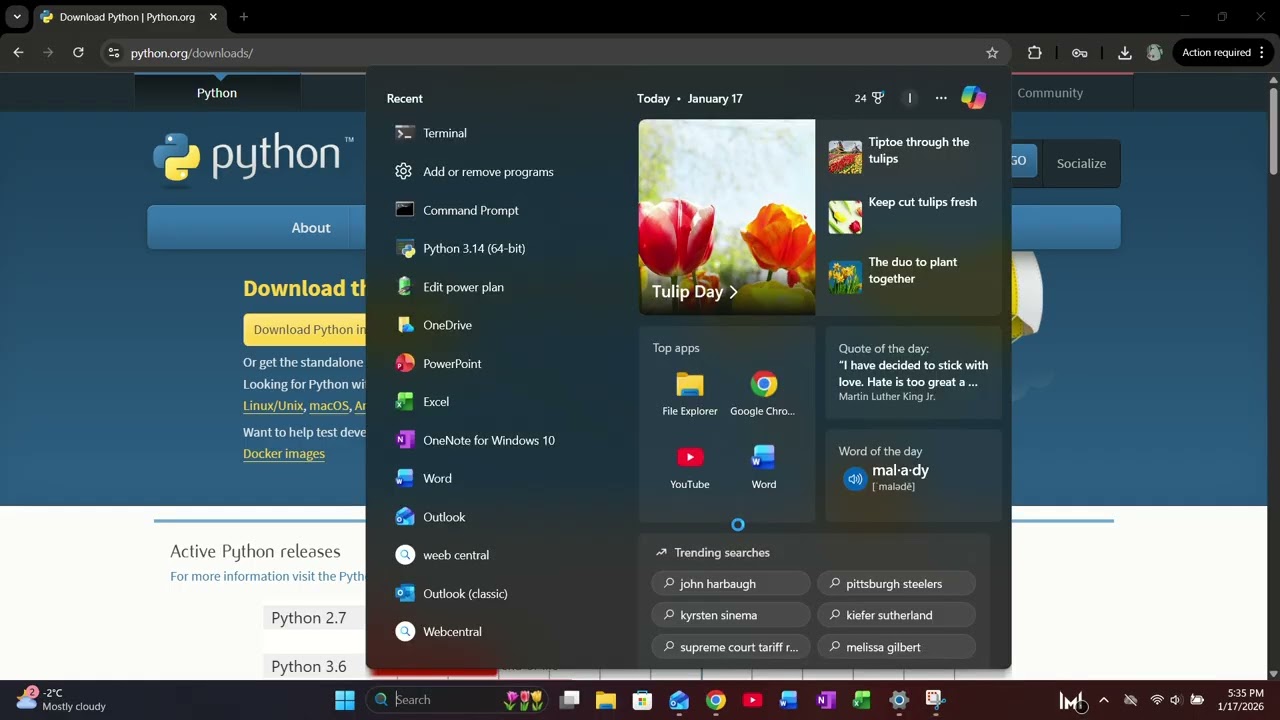Open Outlook (classic) from Recent
1280x720 pixels.
coord(465,593)
